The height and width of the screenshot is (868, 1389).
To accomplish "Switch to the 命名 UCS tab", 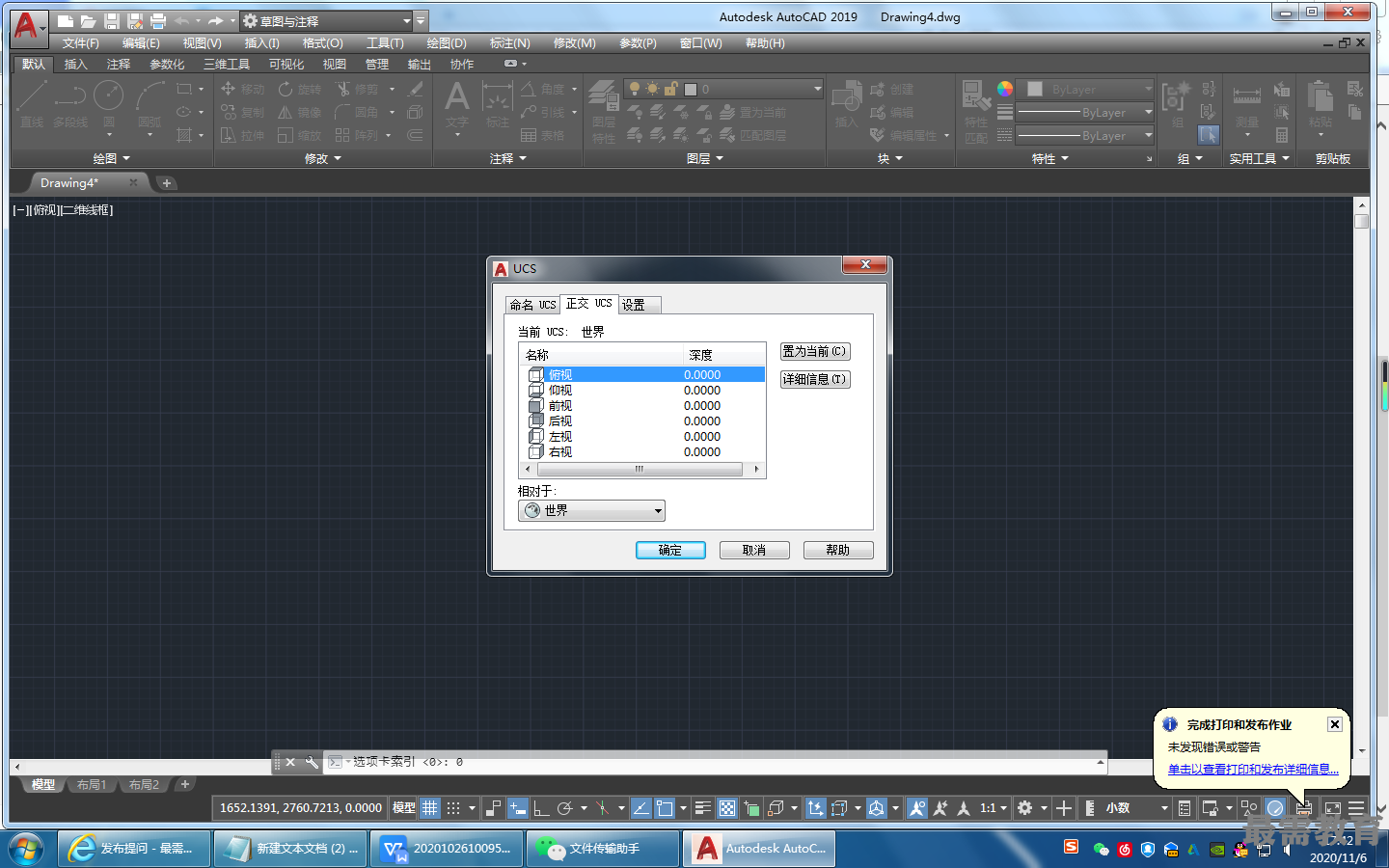I will click(x=532, y=305).
